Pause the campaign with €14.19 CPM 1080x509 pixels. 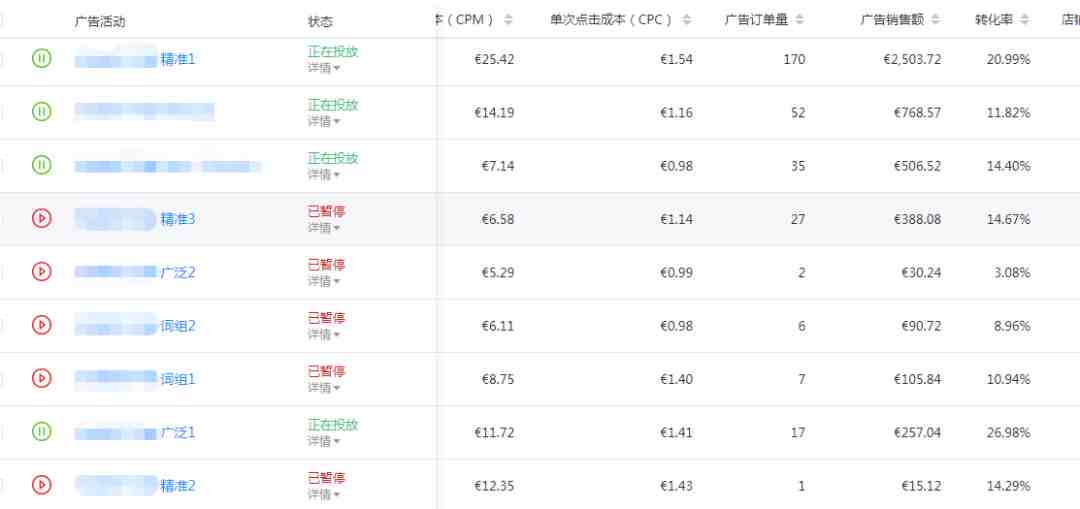click(x=41, y=112)
